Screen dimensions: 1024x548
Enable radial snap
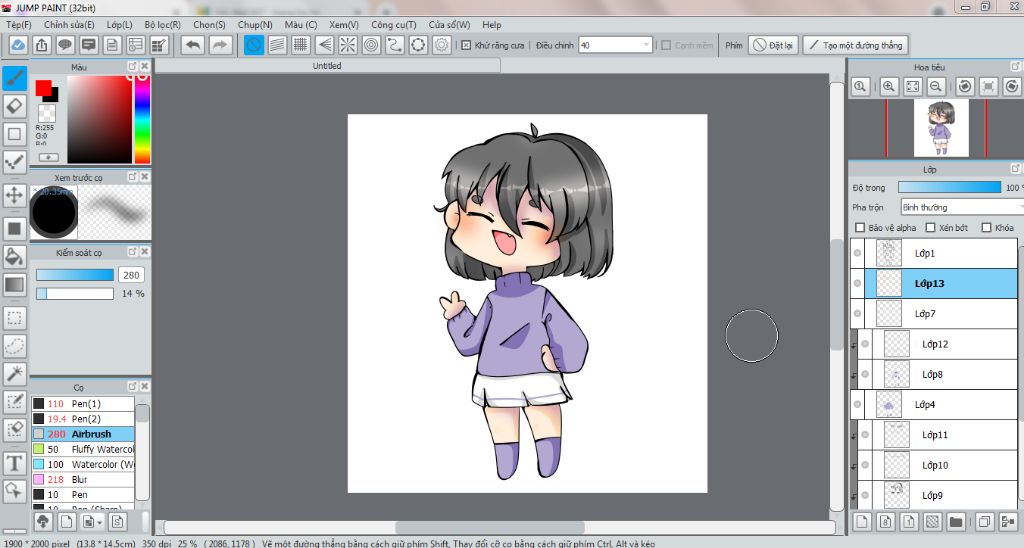348,45
